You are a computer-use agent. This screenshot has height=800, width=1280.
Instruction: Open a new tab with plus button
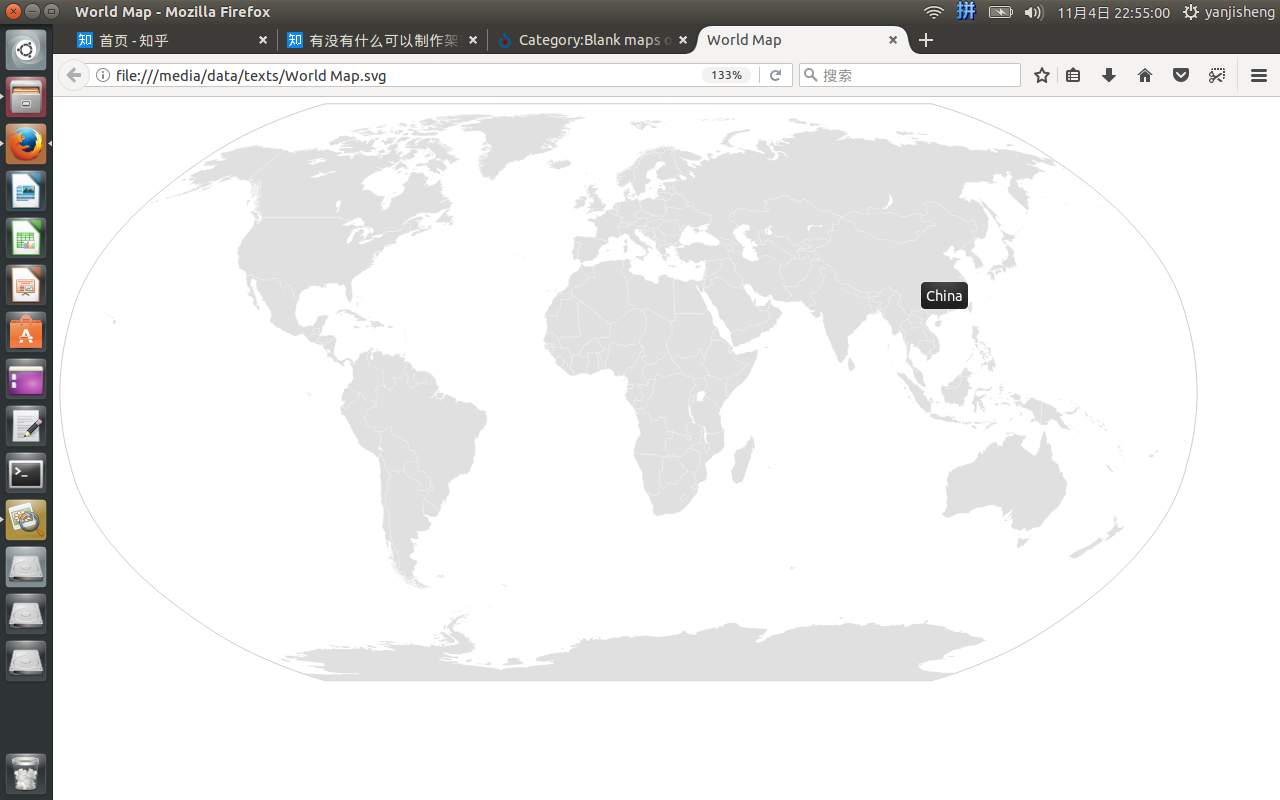coord(926,40)
